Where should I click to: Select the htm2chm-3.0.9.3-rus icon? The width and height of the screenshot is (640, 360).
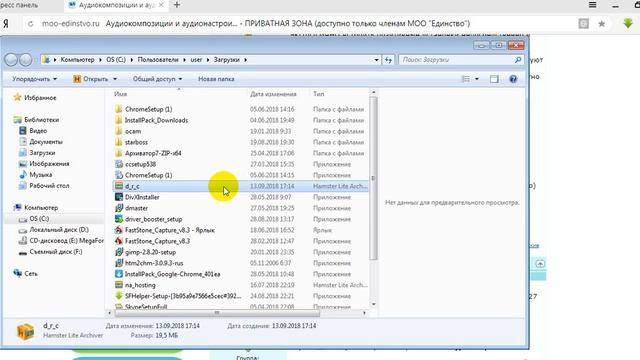119,263
